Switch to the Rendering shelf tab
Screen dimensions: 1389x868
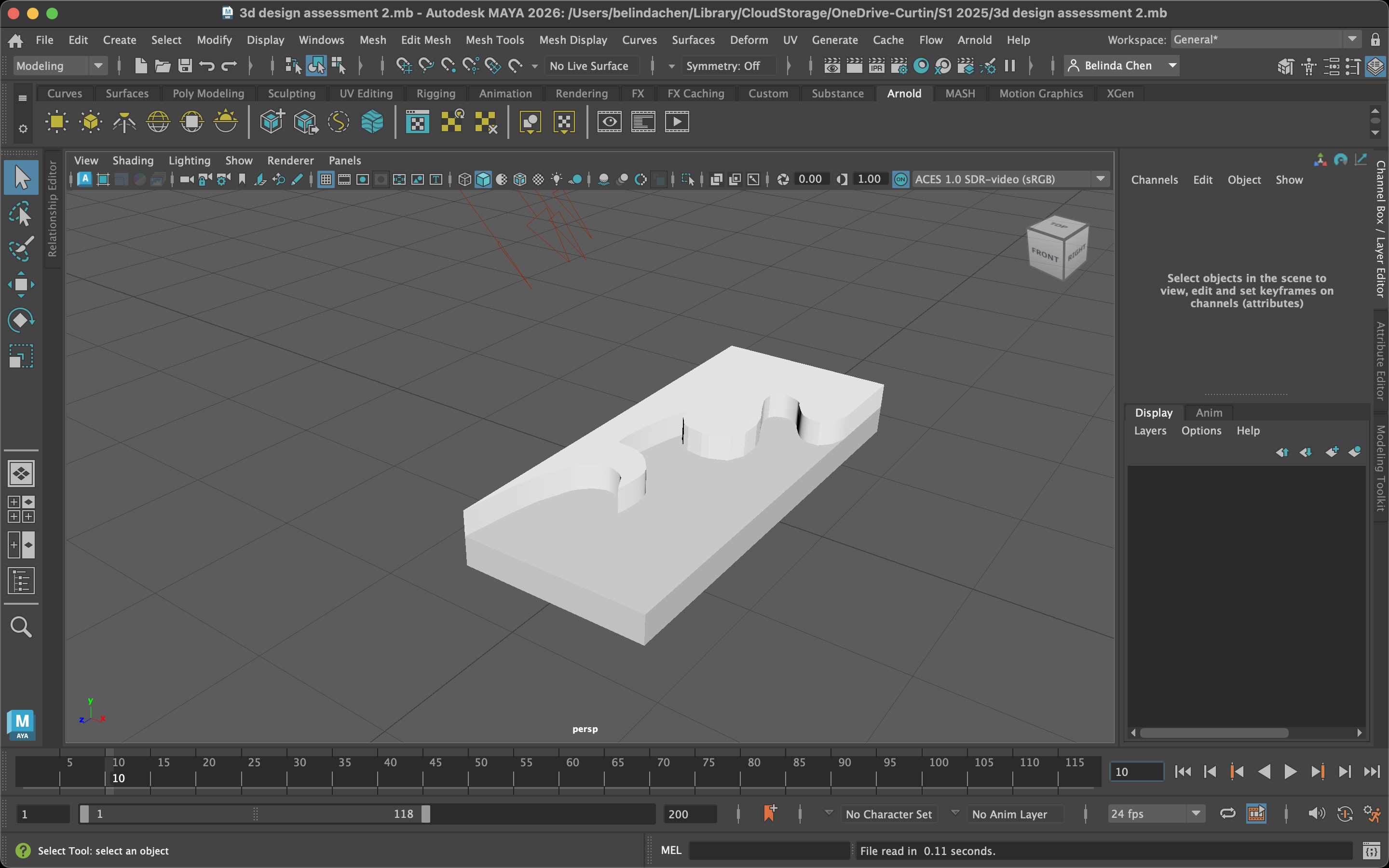point(582,94)
